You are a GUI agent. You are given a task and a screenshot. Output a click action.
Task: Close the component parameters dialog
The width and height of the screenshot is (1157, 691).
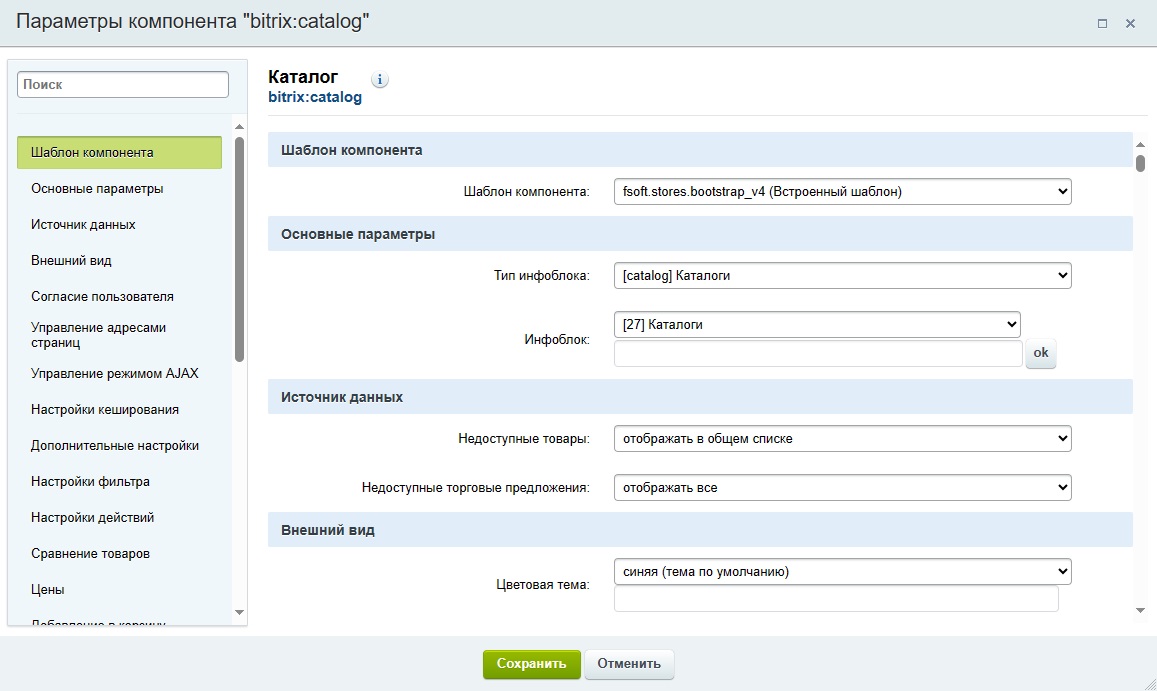[x=1130, y=23]
